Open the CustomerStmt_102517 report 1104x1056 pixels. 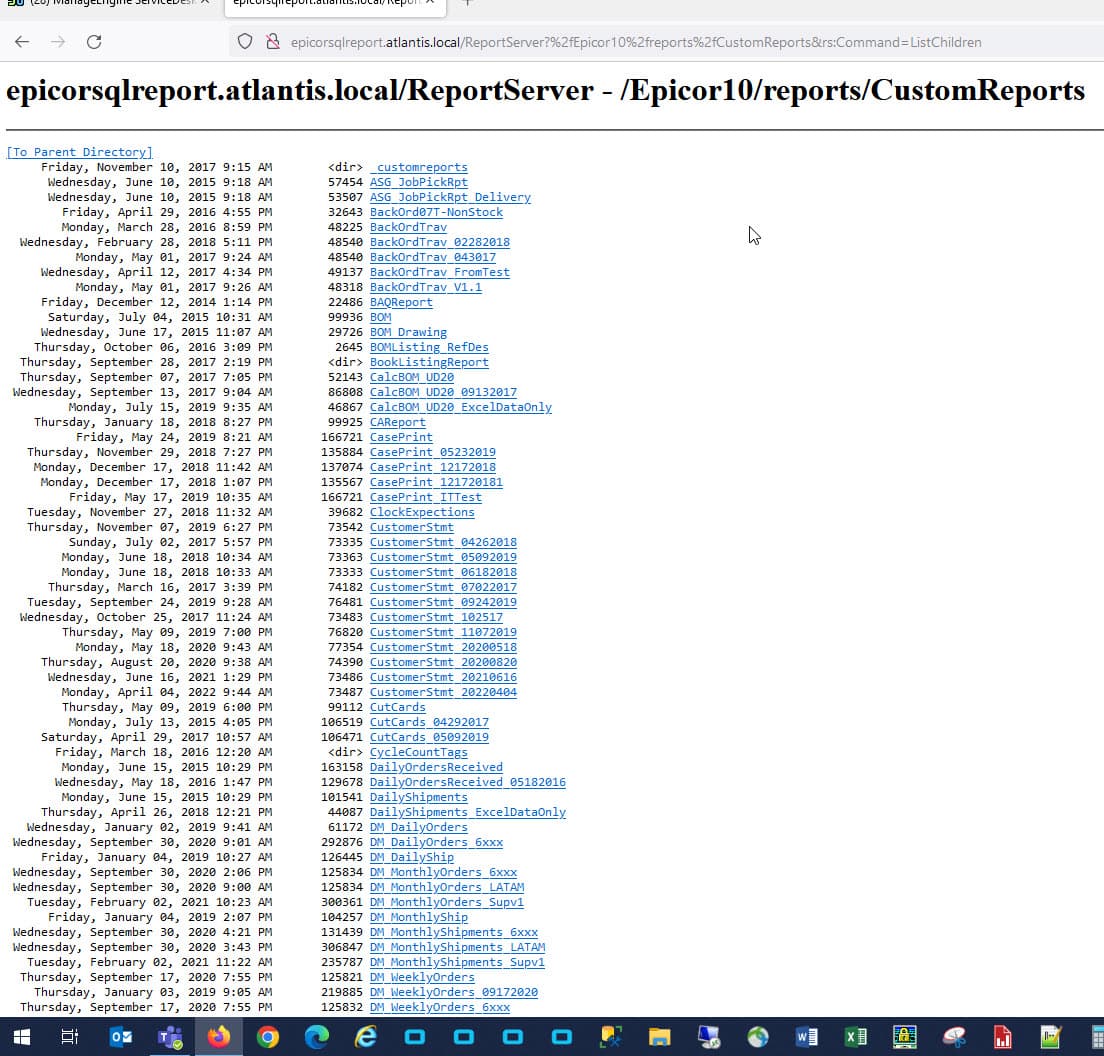click(x=437, y=617)
